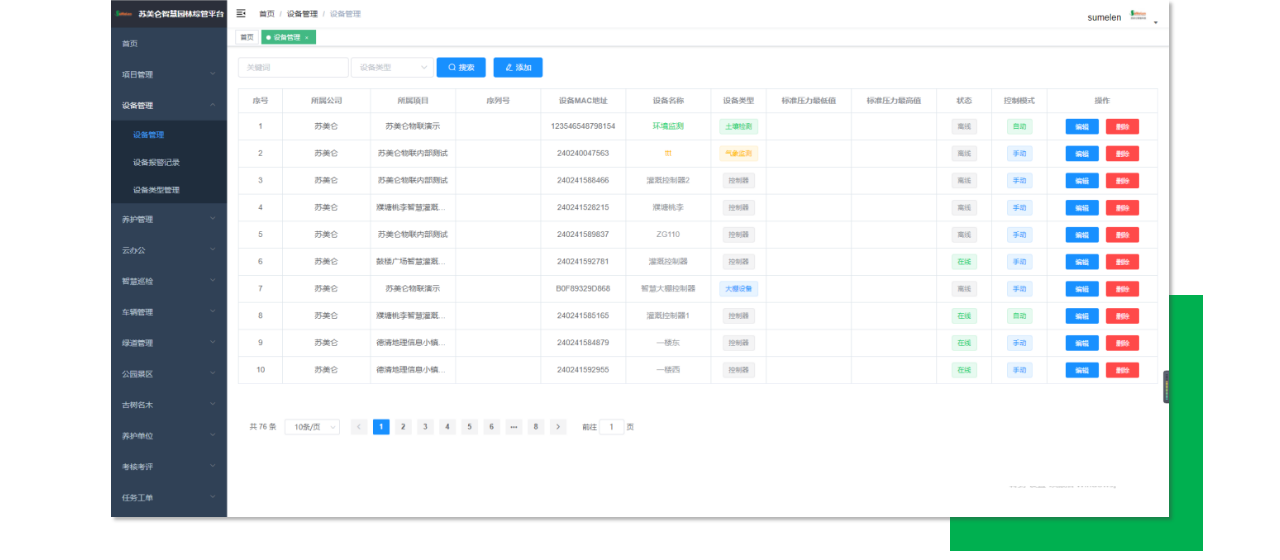The height and width of the screenshot is (560, 1280).
Task: Collapse the 设备管理 parent sidebar menu
Action: (168, 105)
